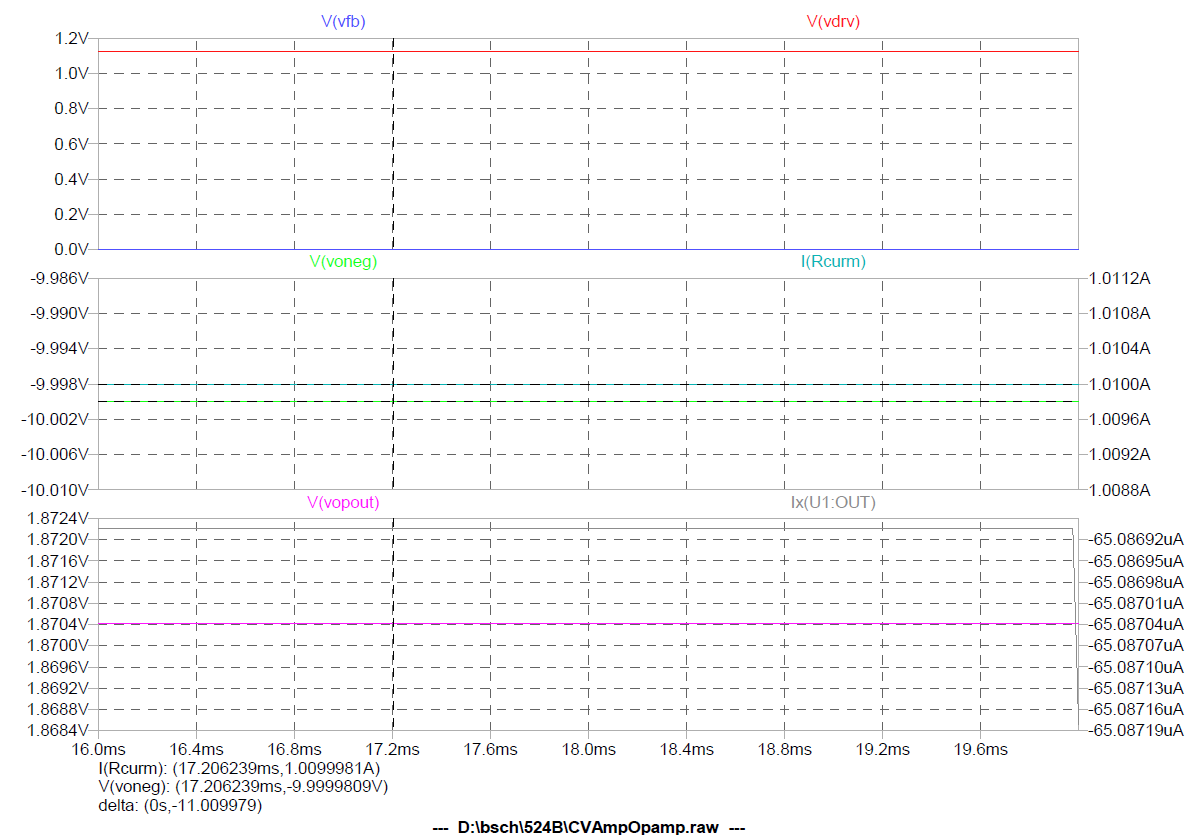This screenshot has width=1200, height=840.
Task: Click the 0.6V axis label in top pane
Action: (x=73, y=143)
